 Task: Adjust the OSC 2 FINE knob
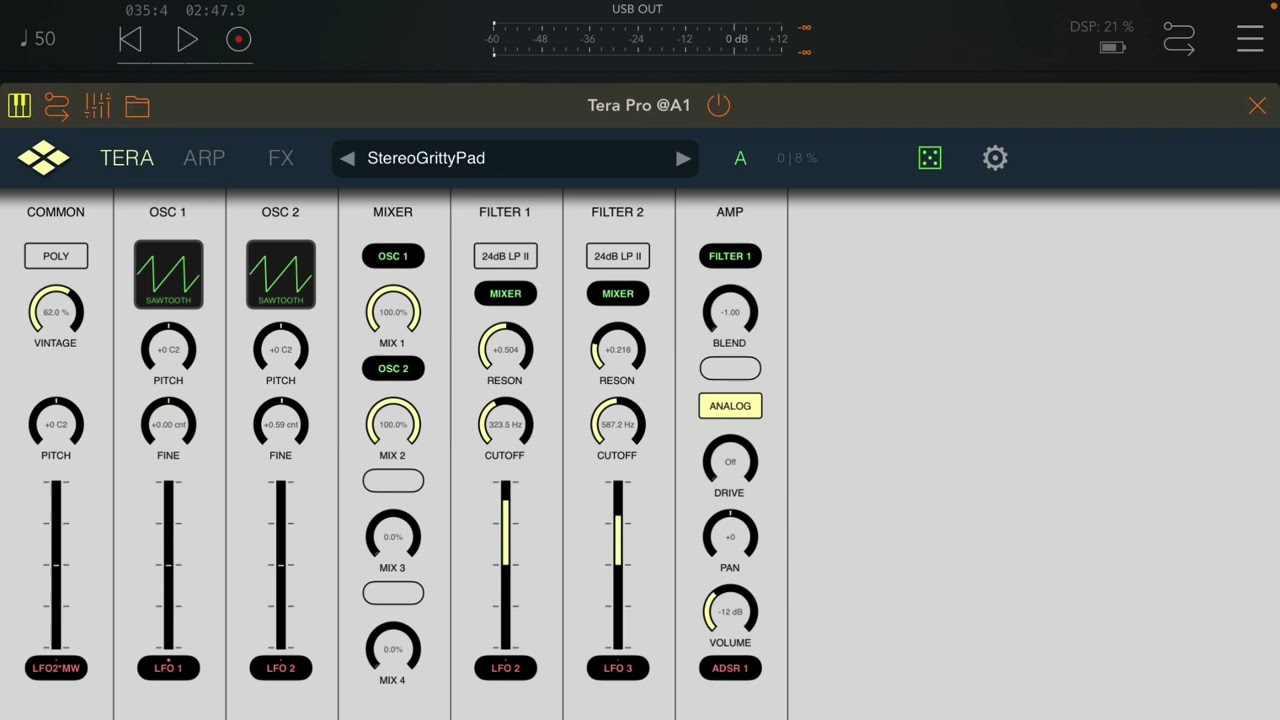pos(281,424)
